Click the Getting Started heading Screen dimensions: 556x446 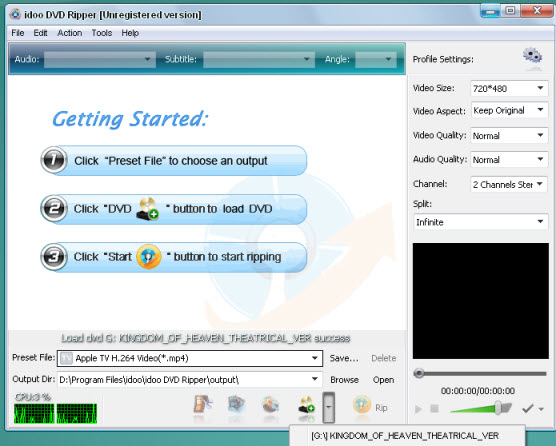pos(130,119)
